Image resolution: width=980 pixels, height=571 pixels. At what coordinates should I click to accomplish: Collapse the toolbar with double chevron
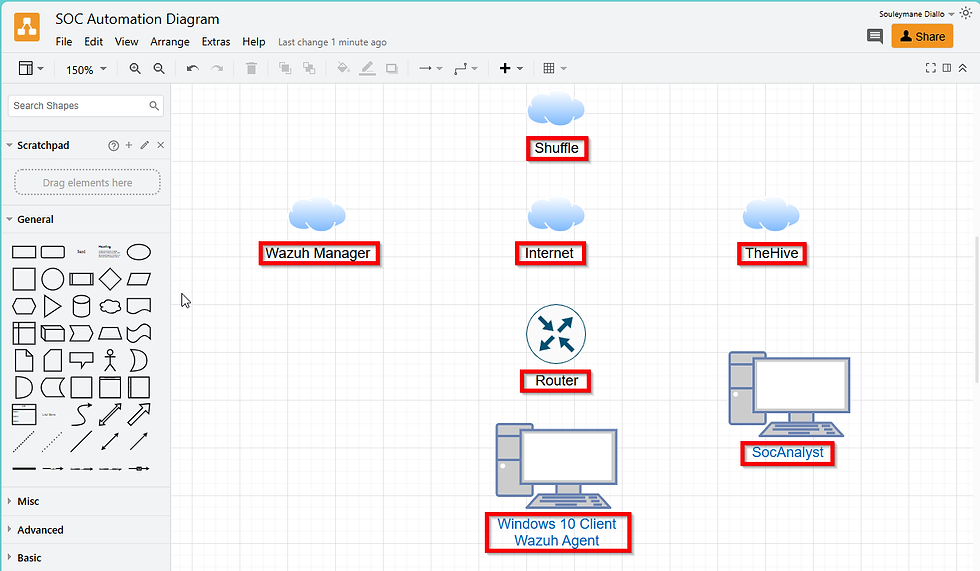pyautogui.click(x=962, y=68)
